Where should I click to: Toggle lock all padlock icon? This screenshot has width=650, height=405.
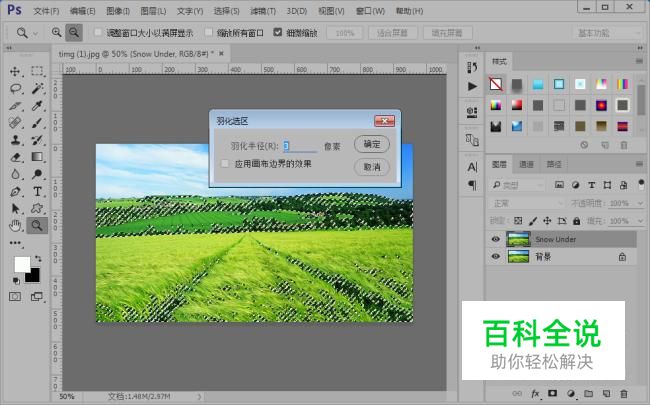point(577,221)
